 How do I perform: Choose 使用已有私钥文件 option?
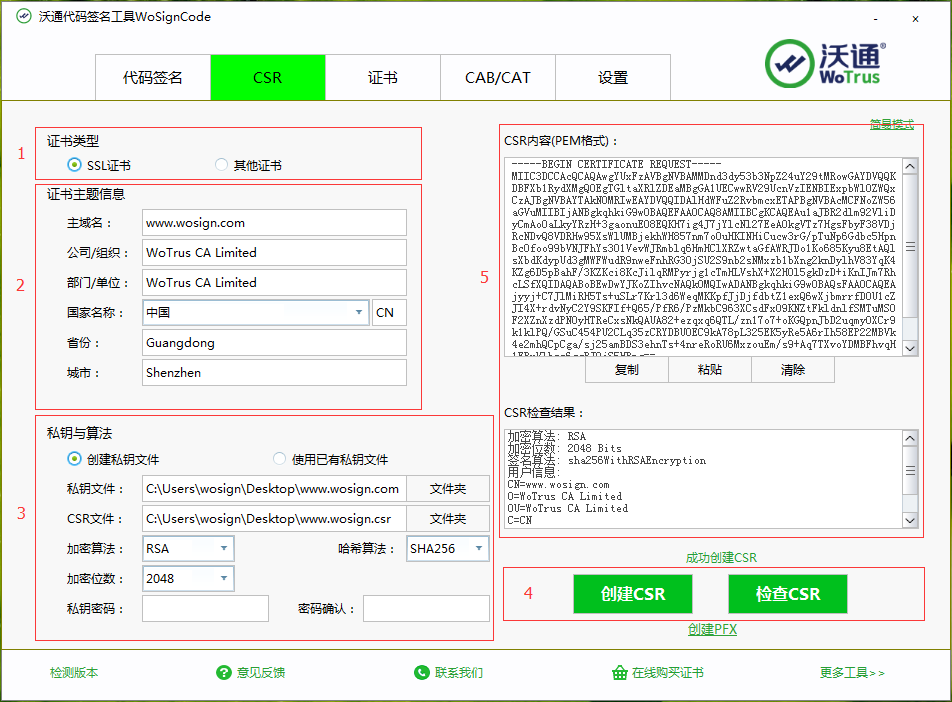pyautogui.click(x=280, y=459)
